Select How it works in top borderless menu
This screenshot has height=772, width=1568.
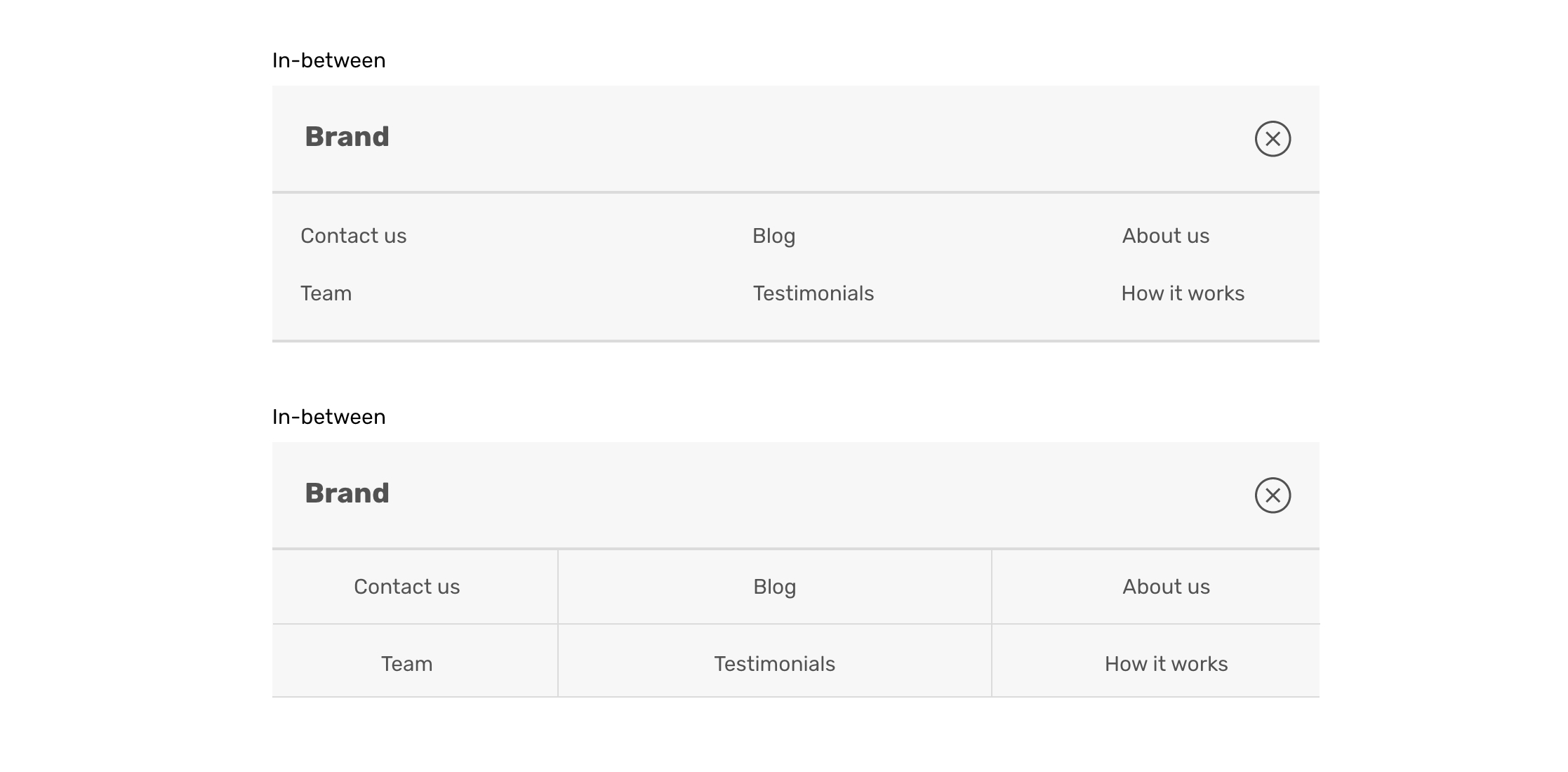click(x=1182, y=293)
